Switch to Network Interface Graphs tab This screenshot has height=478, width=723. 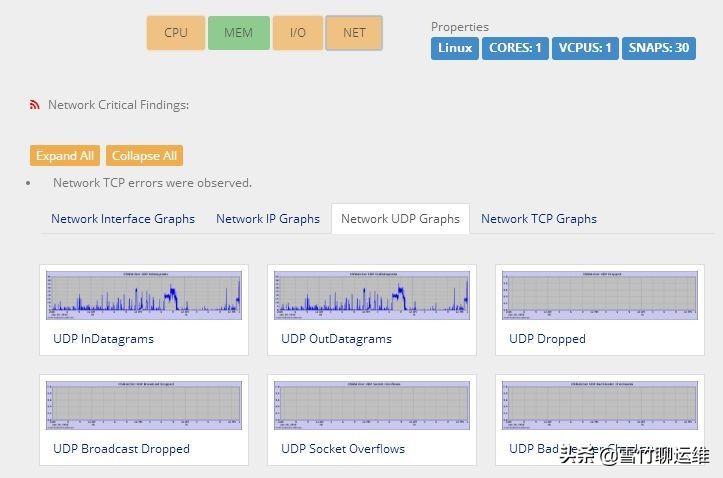(123, 218)
